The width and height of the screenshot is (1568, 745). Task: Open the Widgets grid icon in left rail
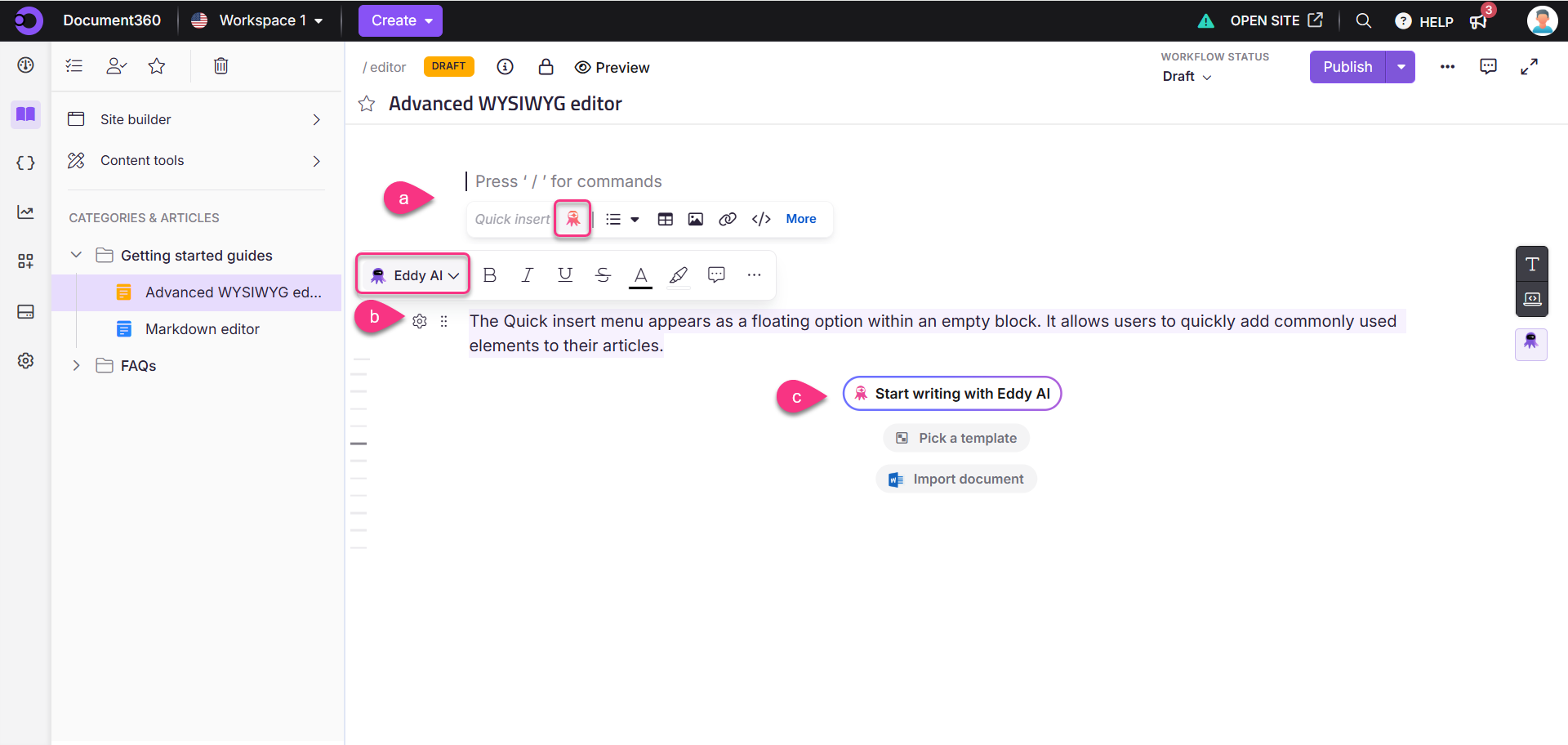pos(25,261)
